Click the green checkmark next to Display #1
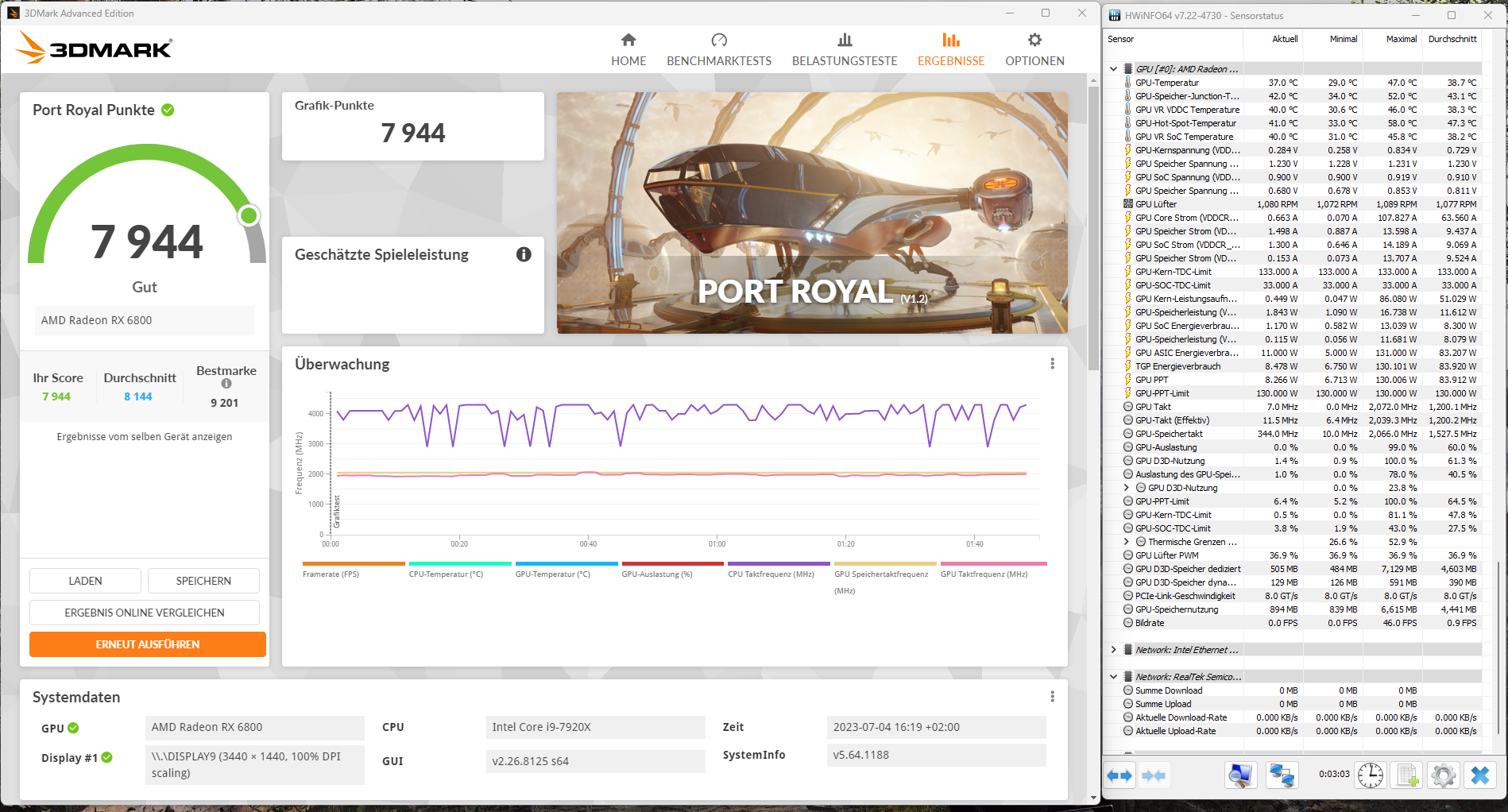 tap(107, 758)
